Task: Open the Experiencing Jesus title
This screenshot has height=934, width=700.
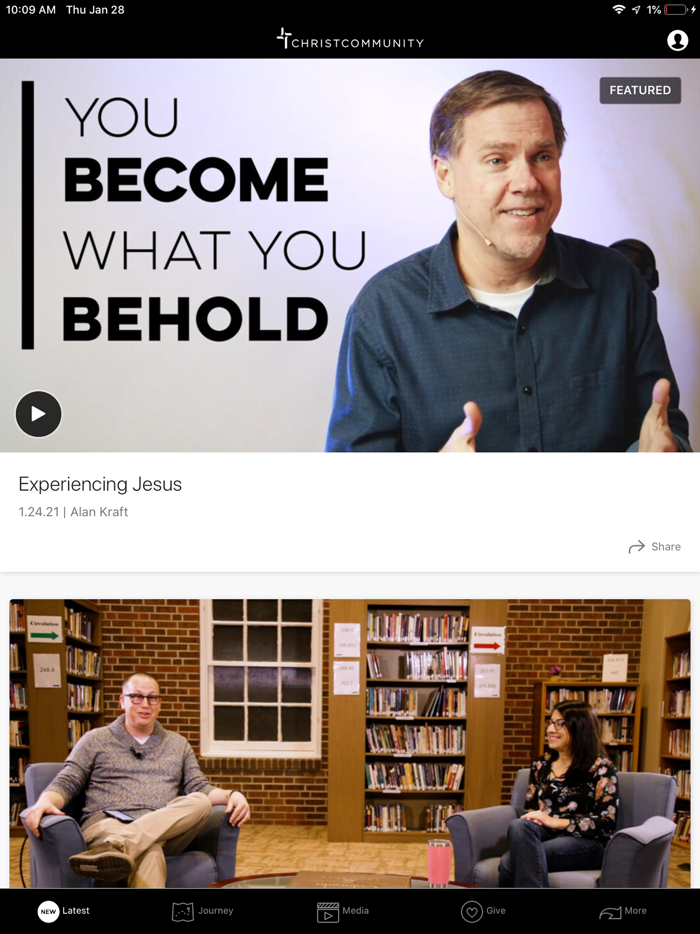Action: (100, 484)
